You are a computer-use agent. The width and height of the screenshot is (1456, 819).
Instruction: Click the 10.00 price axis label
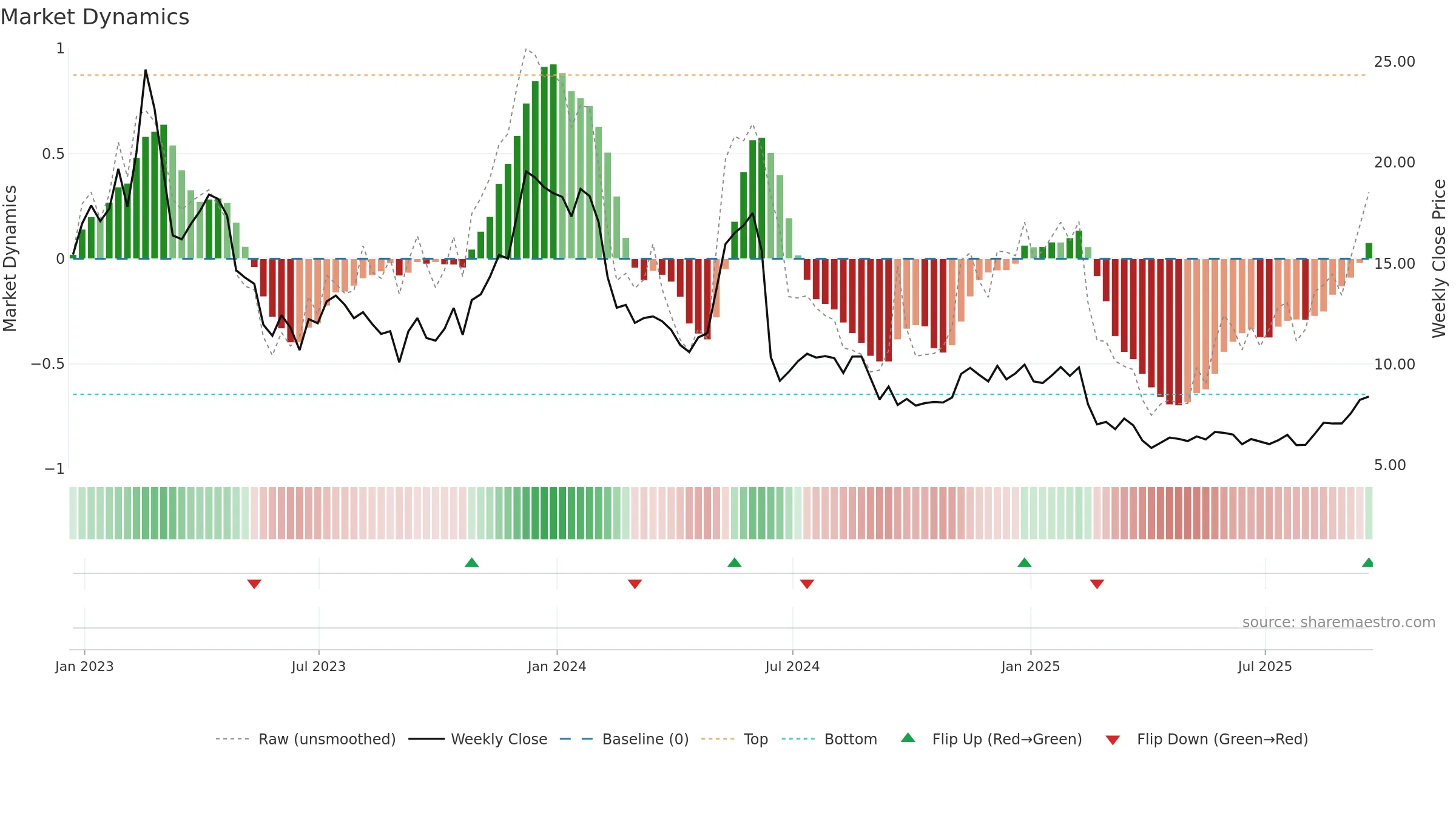(x=1395, y=365)
